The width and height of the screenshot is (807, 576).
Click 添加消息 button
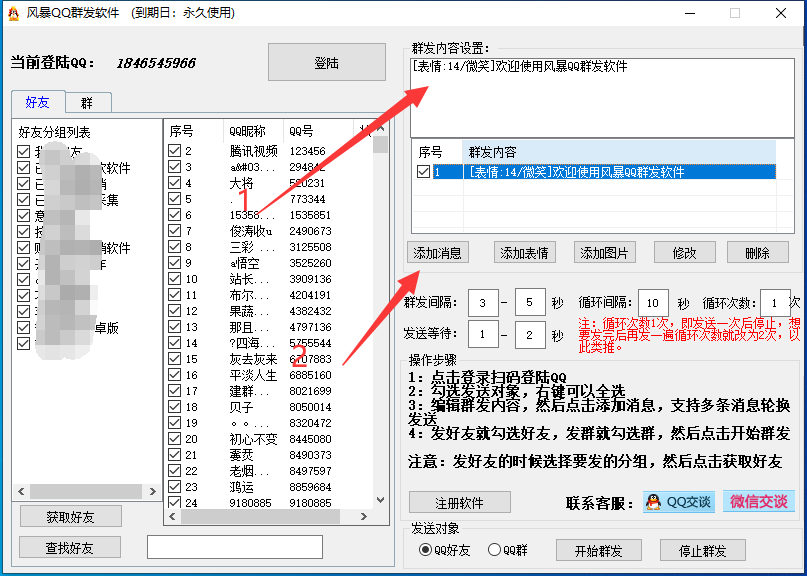point(437,253)
